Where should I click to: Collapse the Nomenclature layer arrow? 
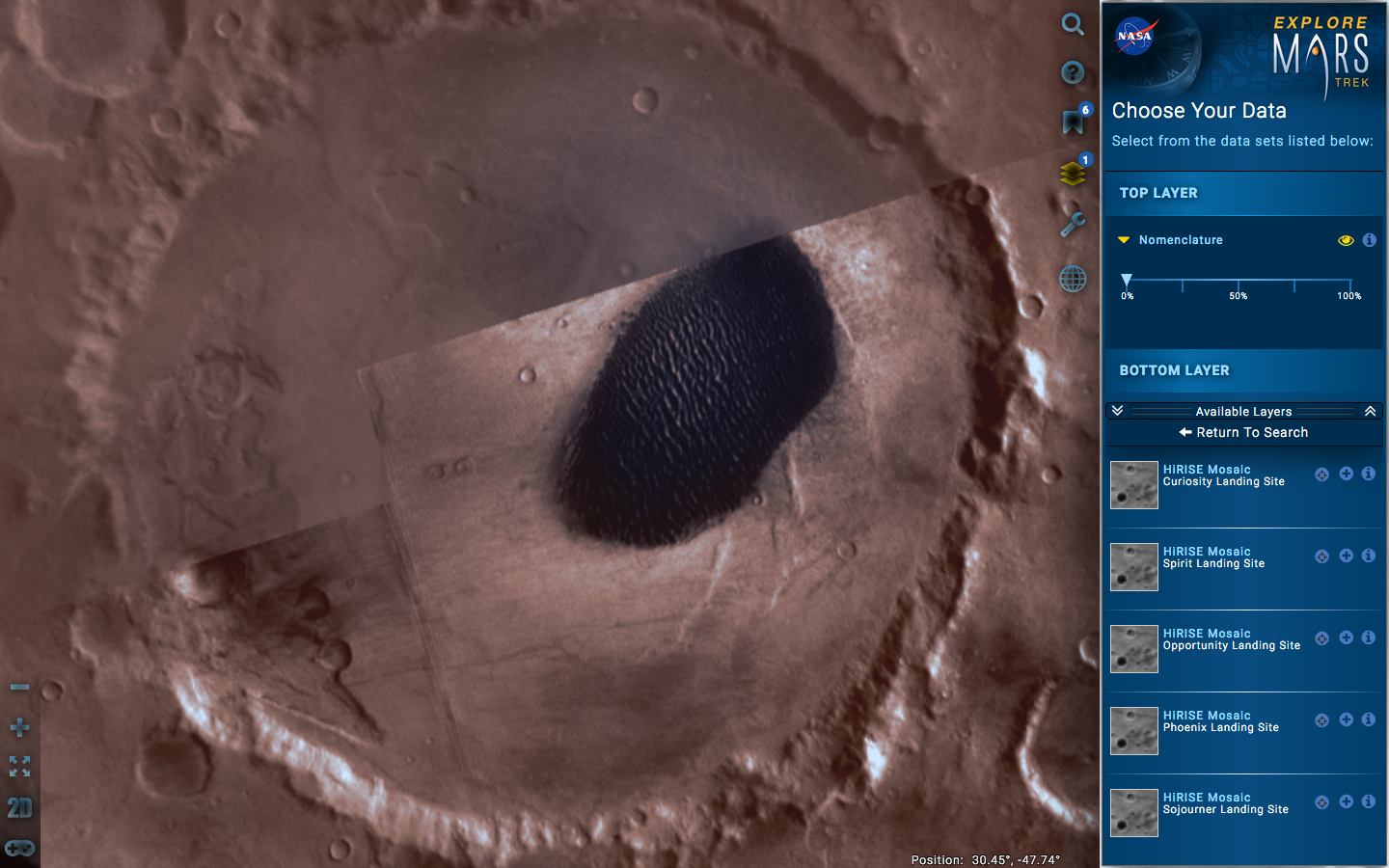1124,240
